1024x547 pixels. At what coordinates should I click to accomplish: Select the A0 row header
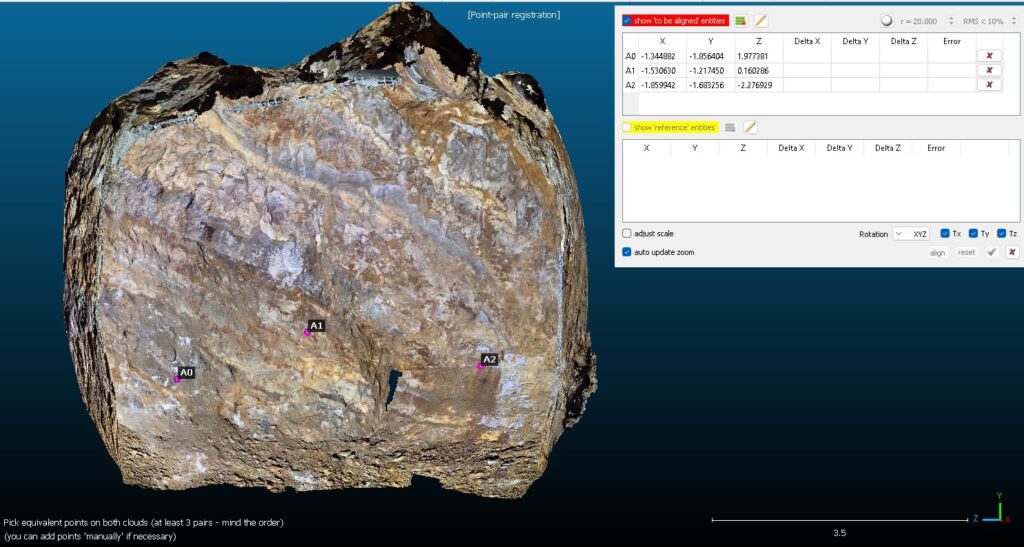coord(630,56)
